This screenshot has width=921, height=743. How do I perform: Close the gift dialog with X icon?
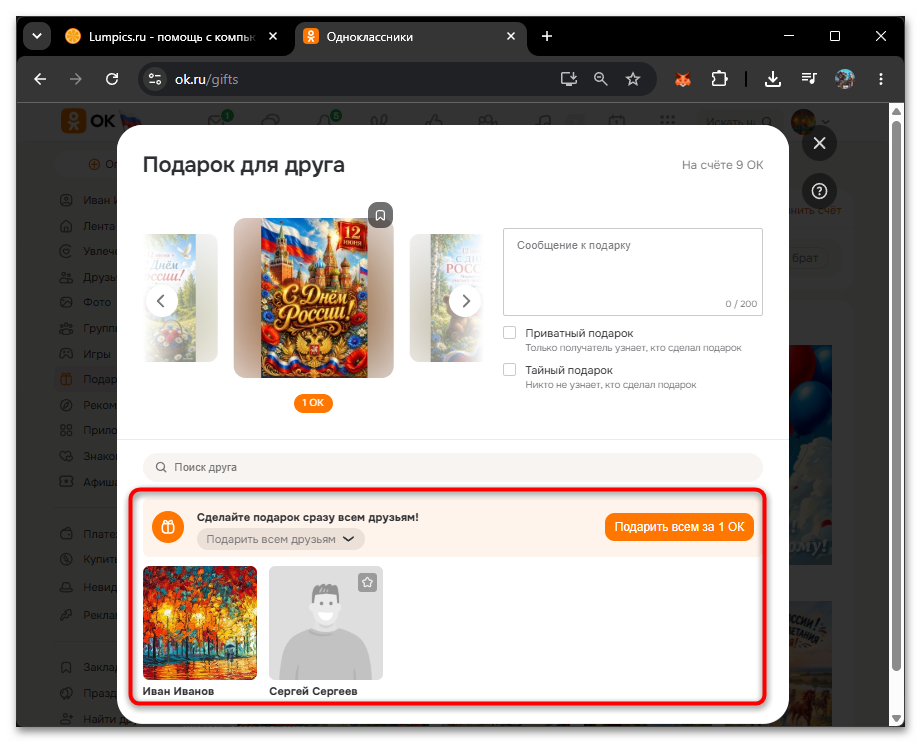pos(819,143)
